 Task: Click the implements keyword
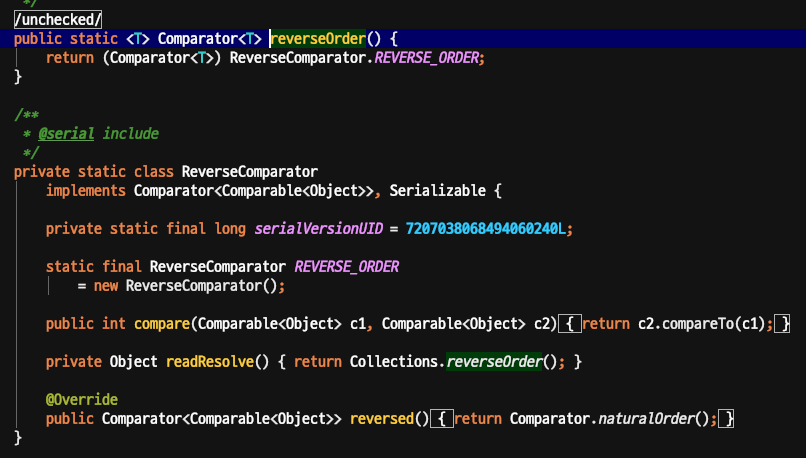pos(86,191)
